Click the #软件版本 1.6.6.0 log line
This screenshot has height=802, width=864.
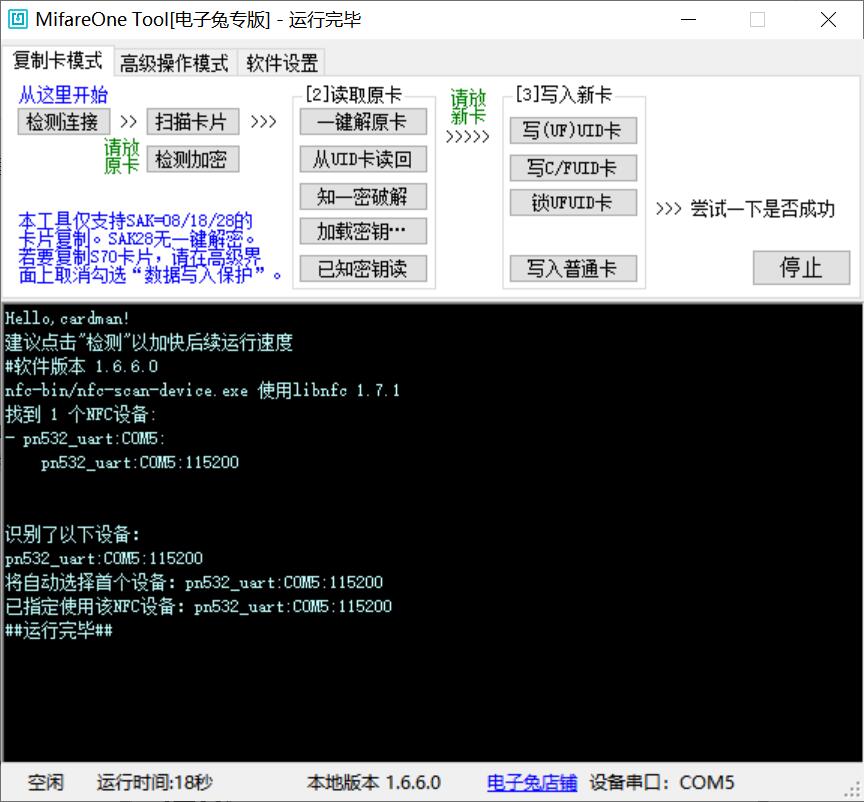82,366
